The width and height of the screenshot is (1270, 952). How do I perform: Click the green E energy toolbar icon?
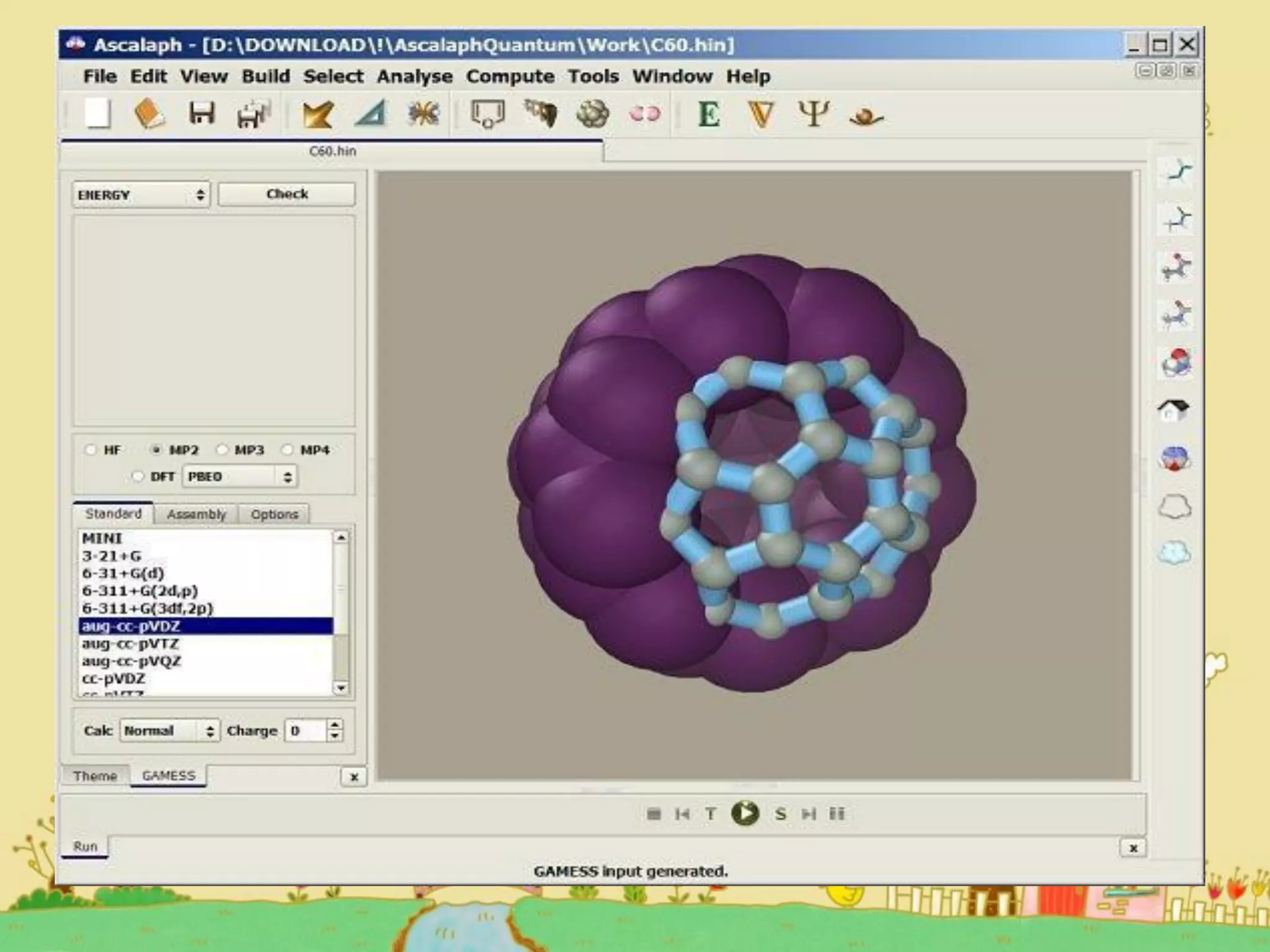[x=709, y=114]
